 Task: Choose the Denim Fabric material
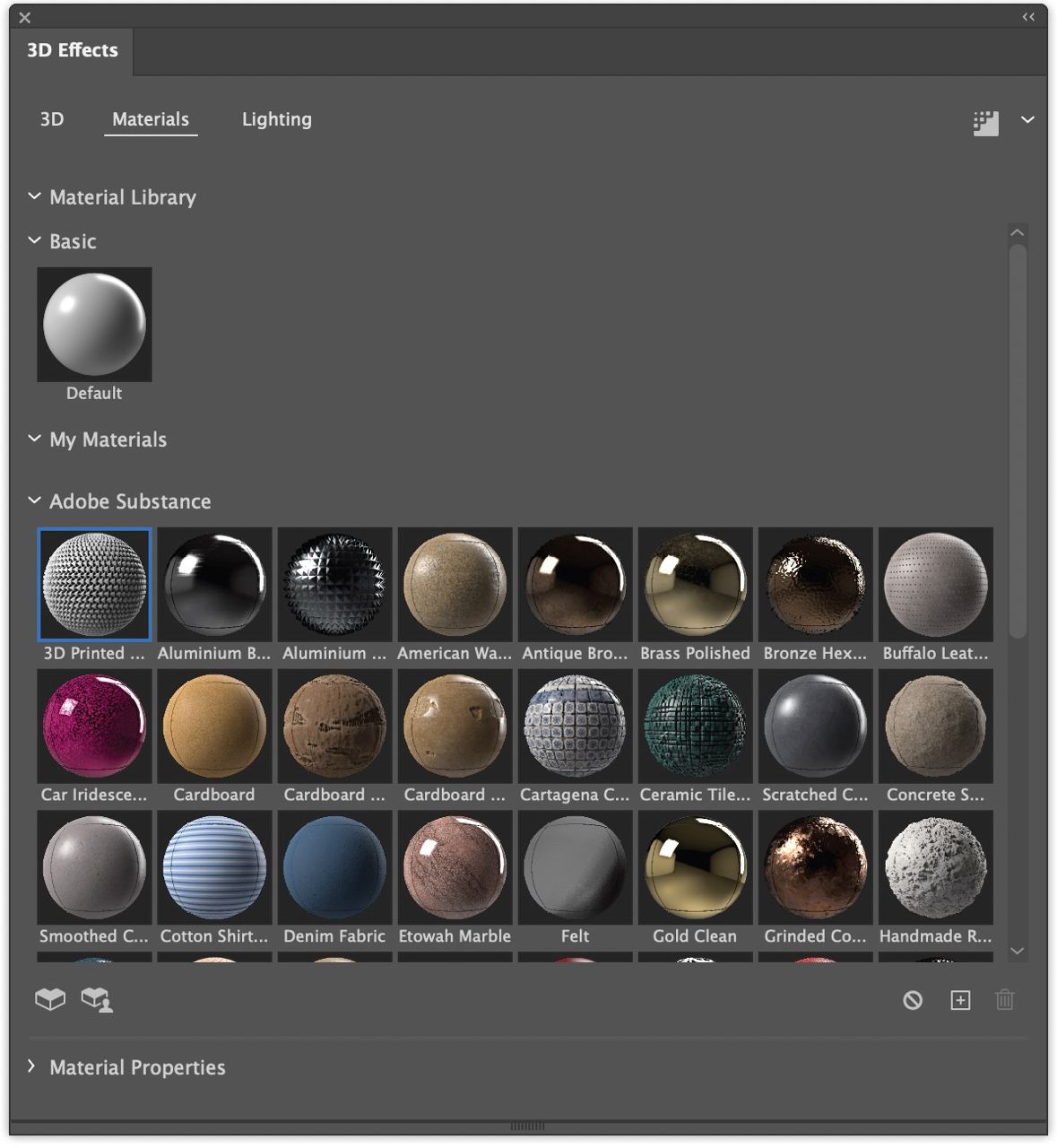point(334,867)
